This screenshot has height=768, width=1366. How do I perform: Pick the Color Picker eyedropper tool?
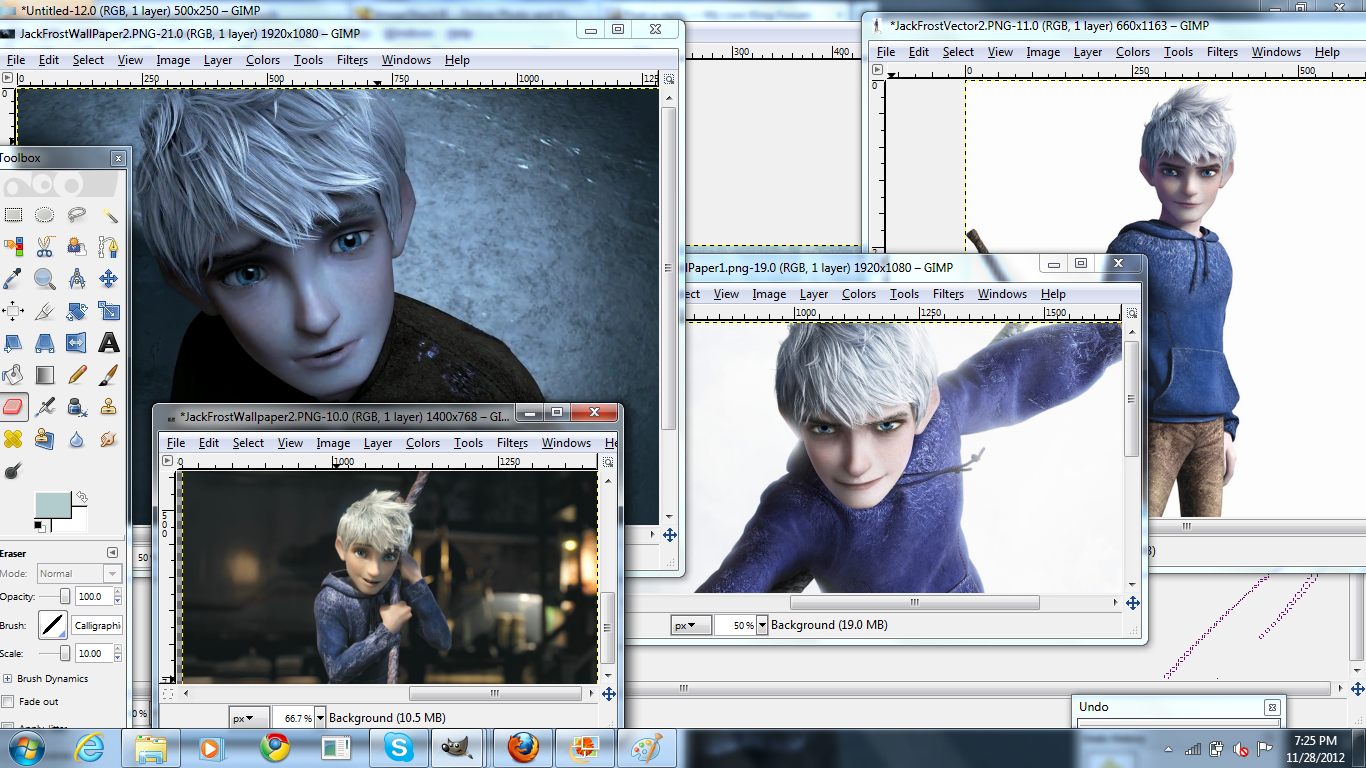13,278
